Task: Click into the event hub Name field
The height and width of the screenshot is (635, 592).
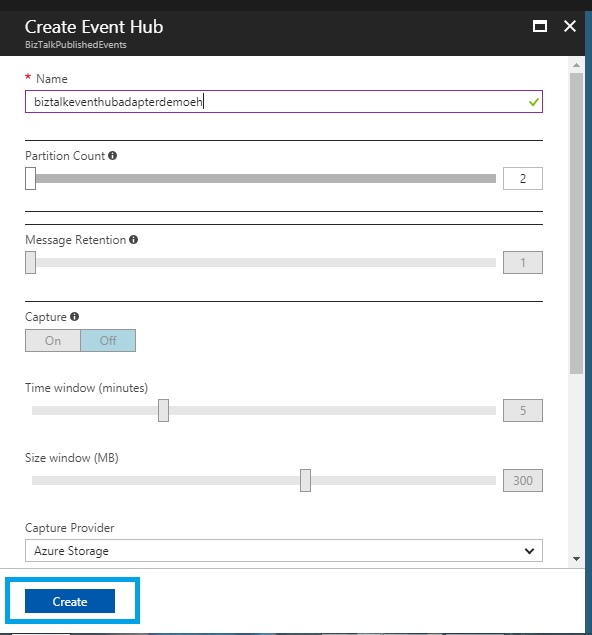Action: pos(284,102)
